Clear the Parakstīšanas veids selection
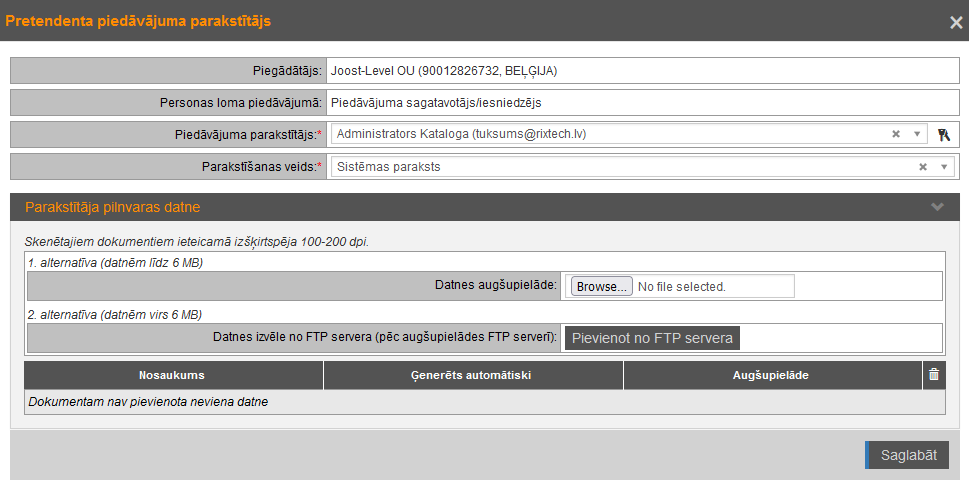Viewport: 969px width, 480px height. (923, 167)
